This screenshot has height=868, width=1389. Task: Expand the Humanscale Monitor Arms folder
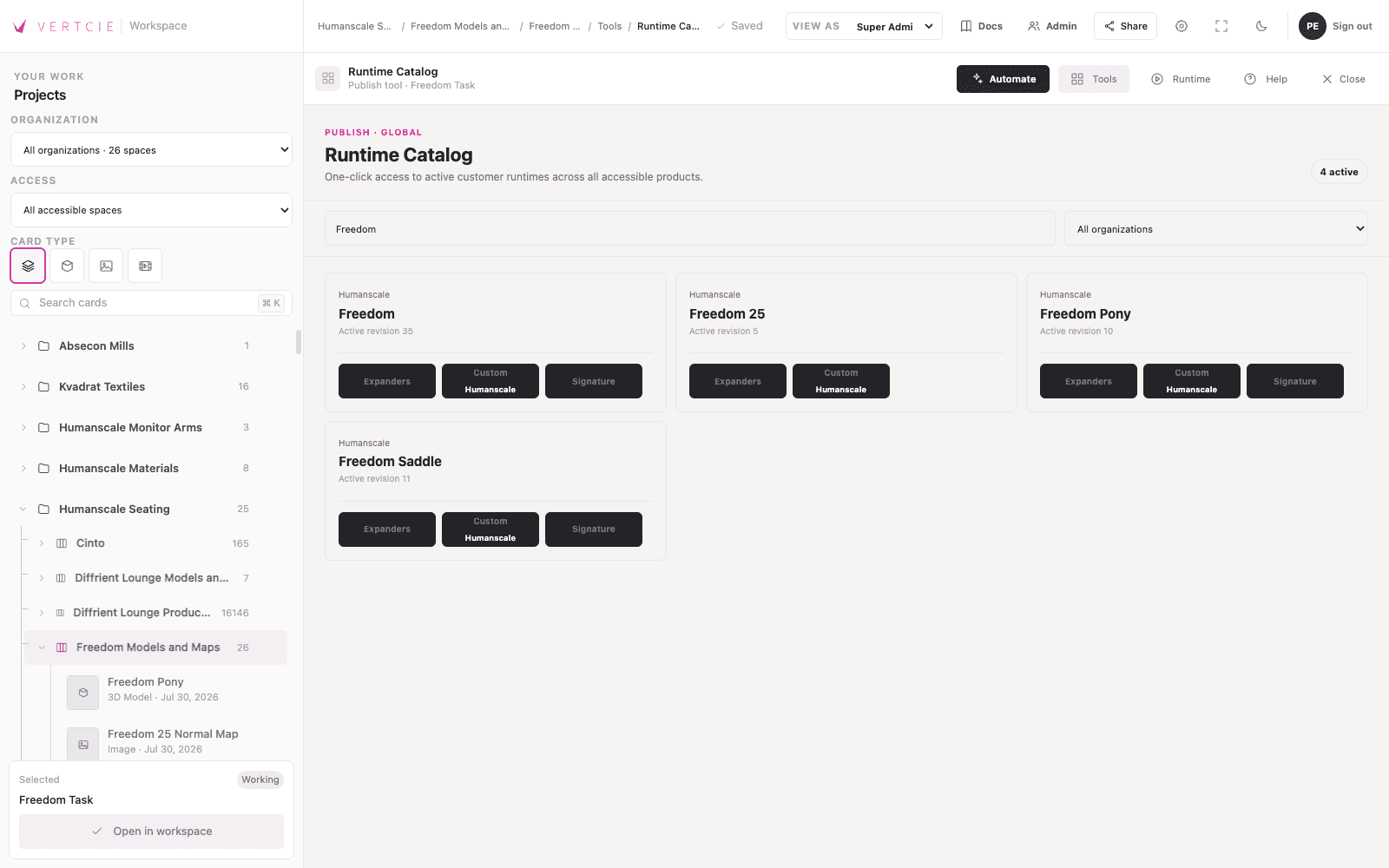tap(23, 427)
